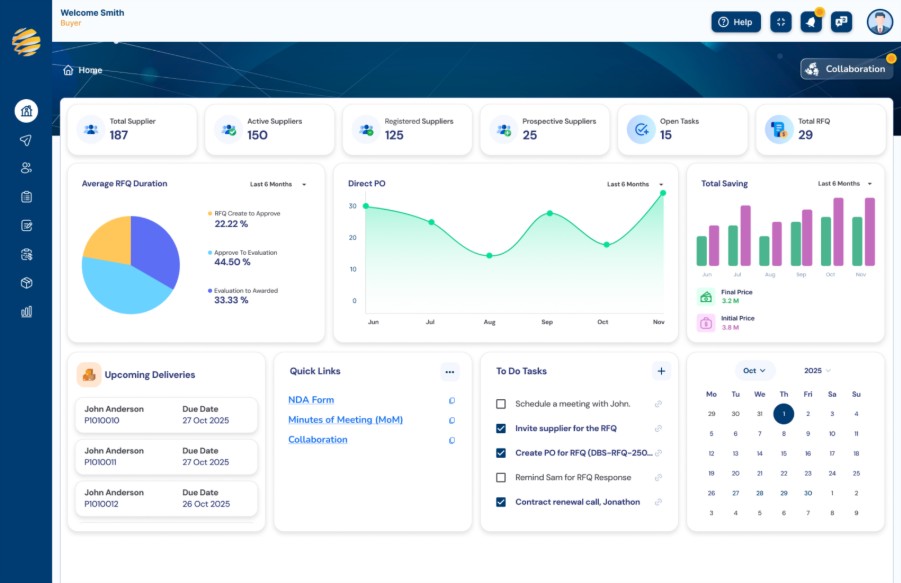Image resolution: width=901 pixels, height=583 pixels.
Task: Open the notifications bell icon
Action: tap(811, 22)
